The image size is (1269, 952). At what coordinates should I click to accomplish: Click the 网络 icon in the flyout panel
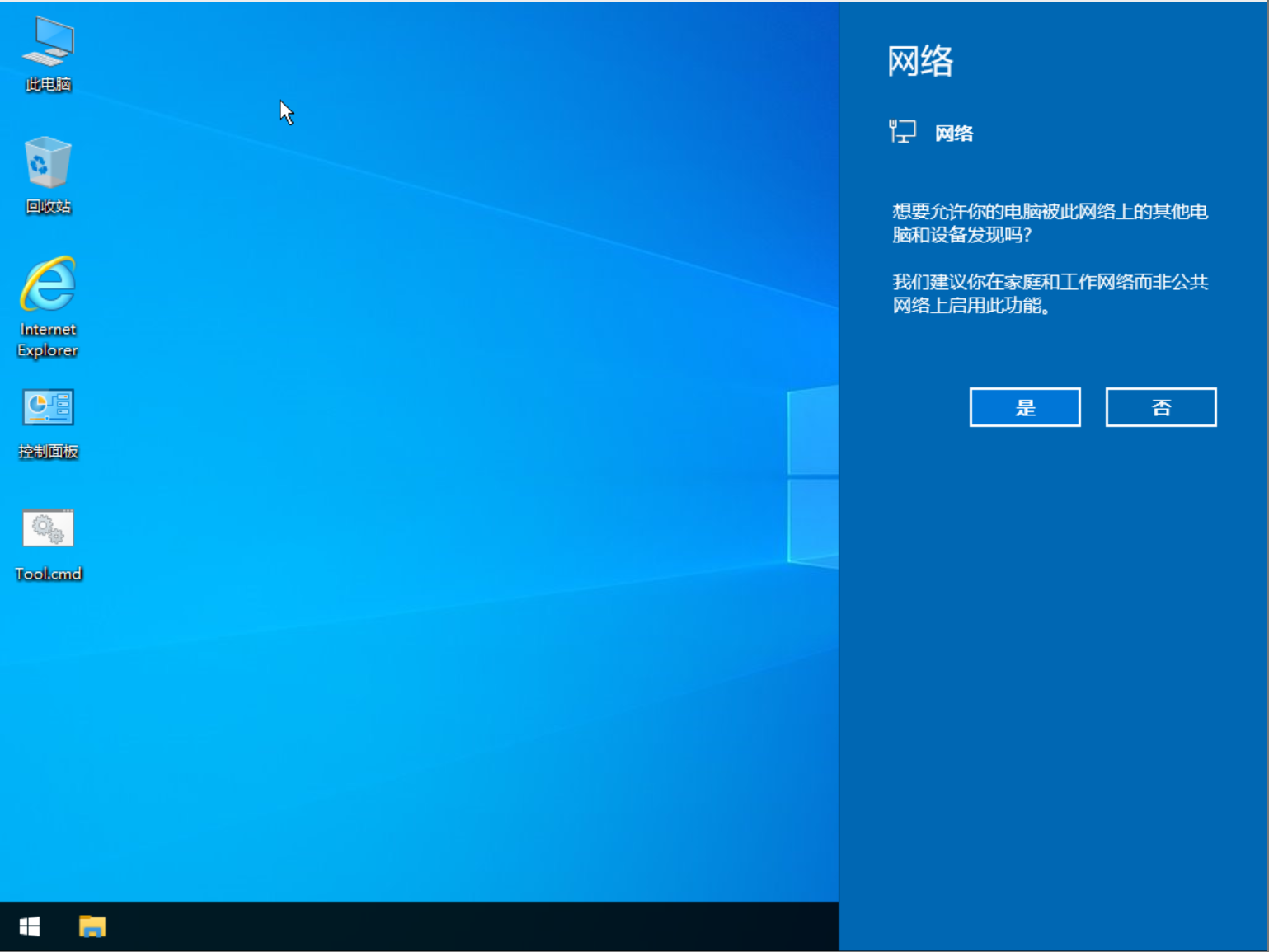(902, 131)
